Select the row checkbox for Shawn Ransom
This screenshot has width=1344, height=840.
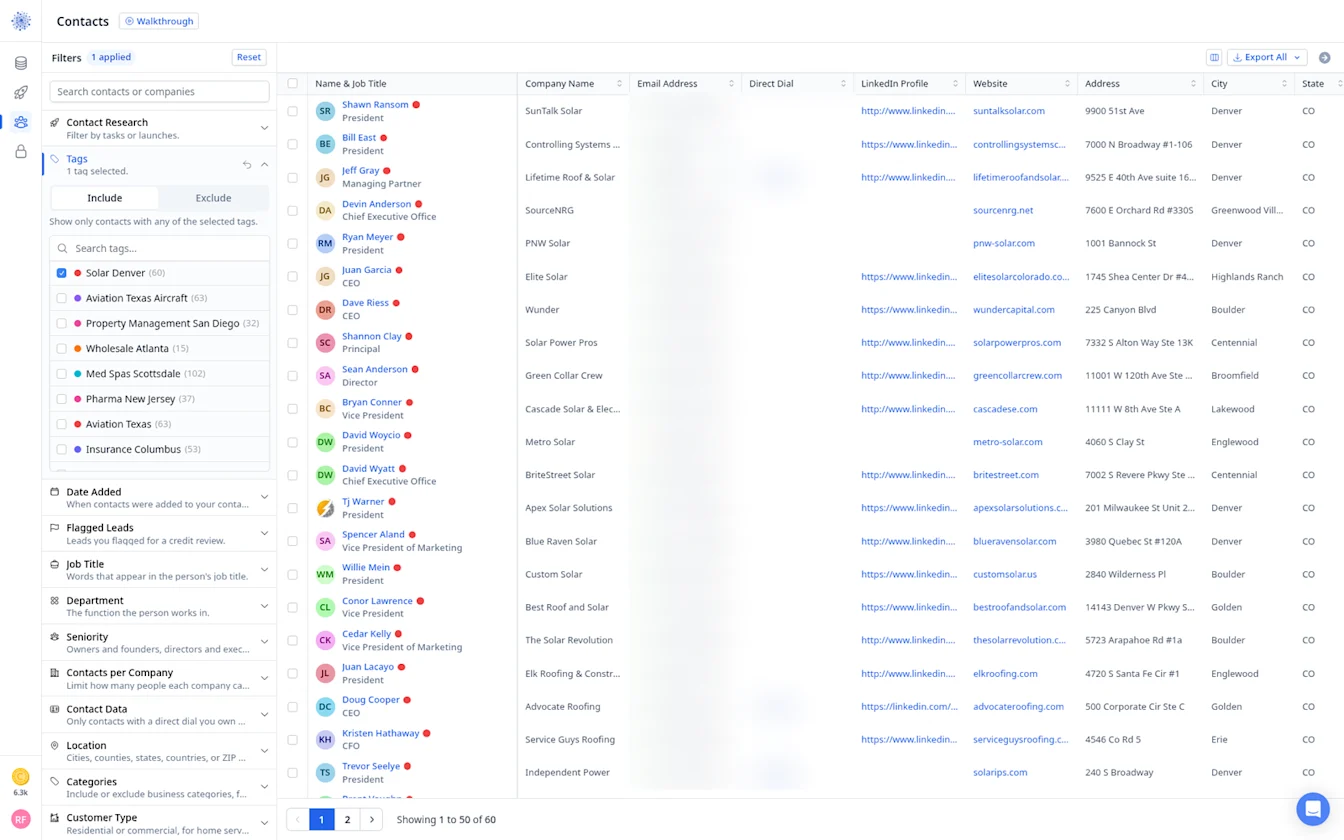(x=293, y=111)
